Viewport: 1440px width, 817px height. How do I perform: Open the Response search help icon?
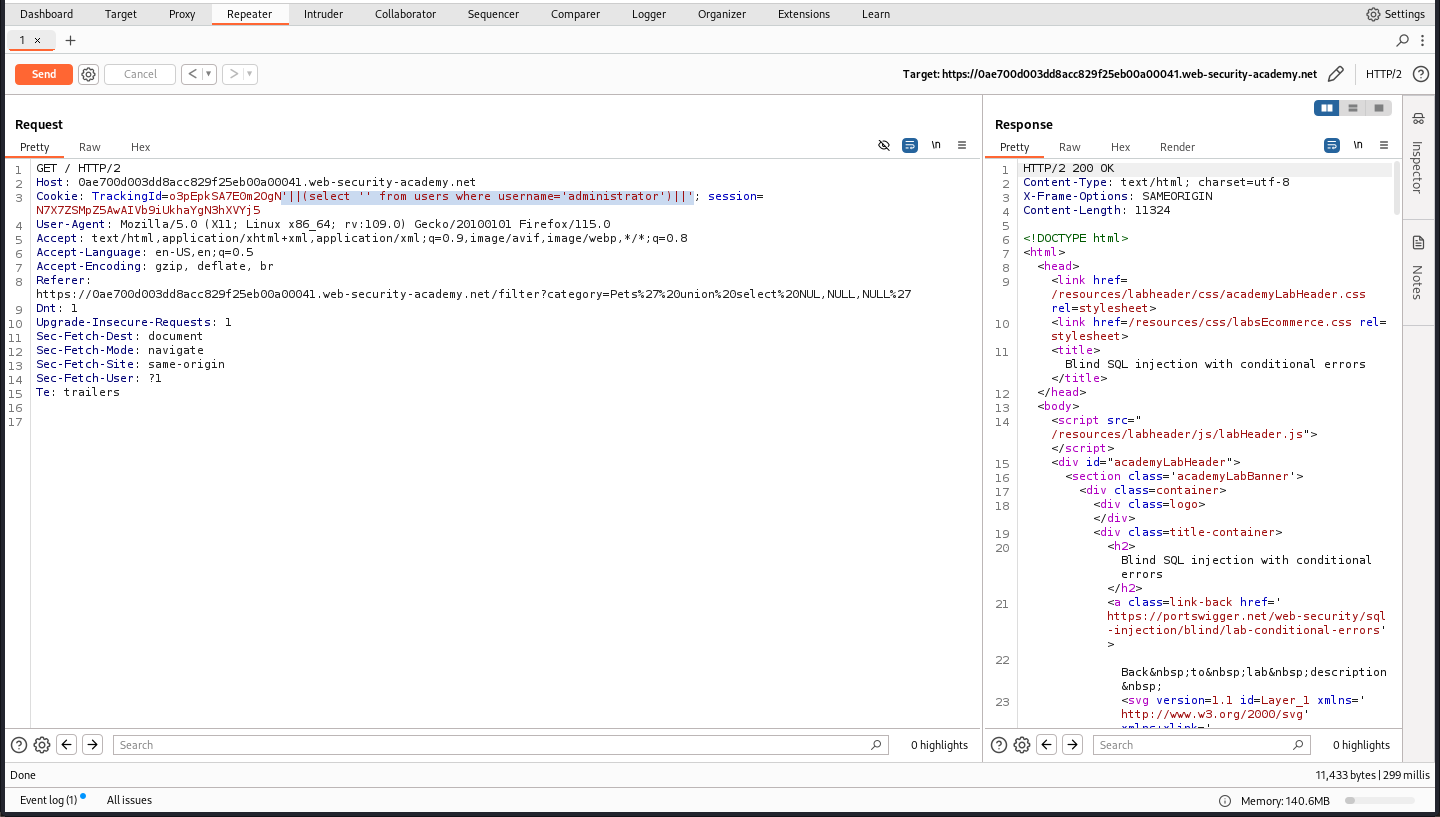999,745
